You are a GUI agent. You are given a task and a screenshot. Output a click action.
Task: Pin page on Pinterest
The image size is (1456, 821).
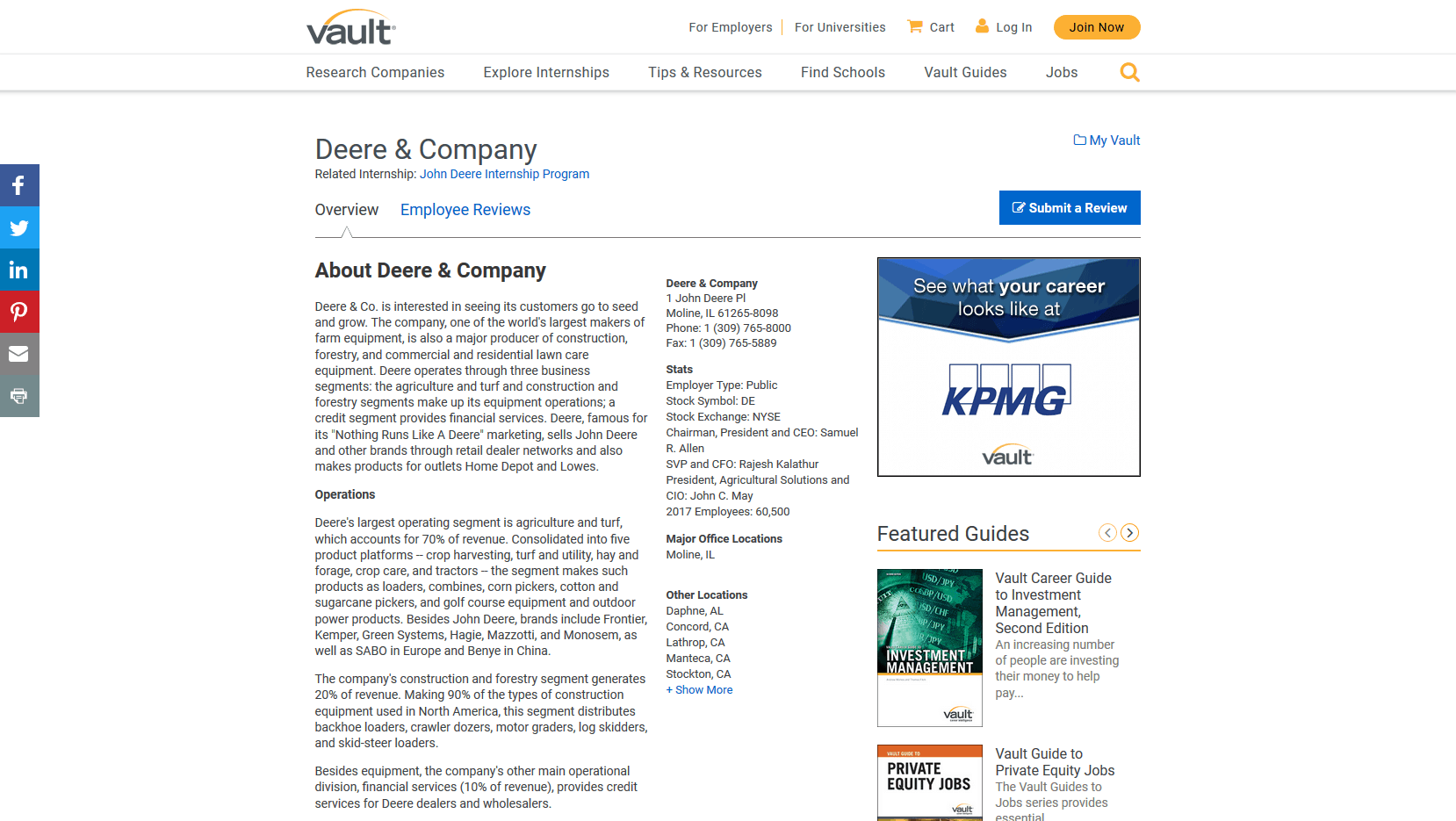pos(19,312)
